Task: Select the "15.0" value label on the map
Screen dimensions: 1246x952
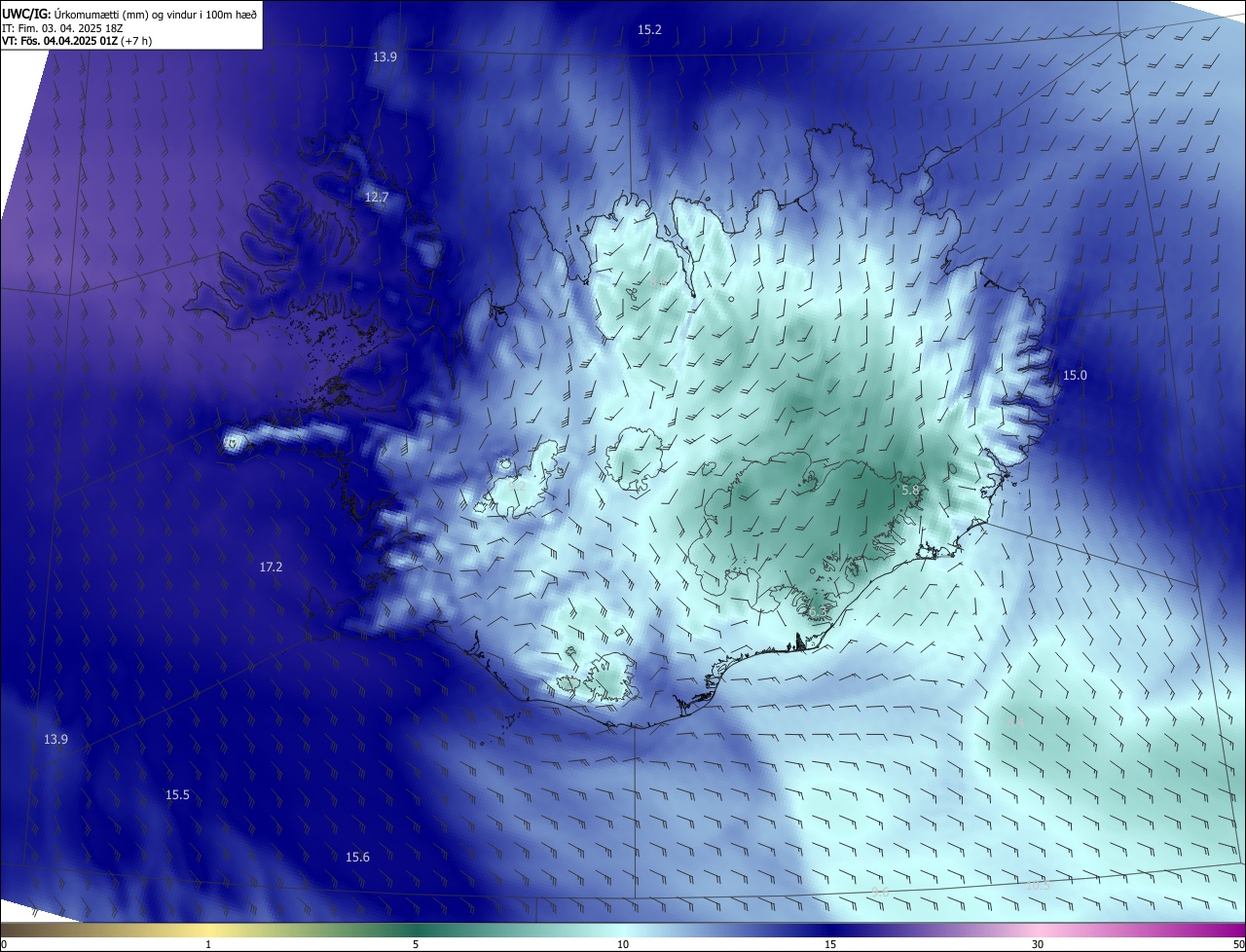Action: pos(1075,376)
